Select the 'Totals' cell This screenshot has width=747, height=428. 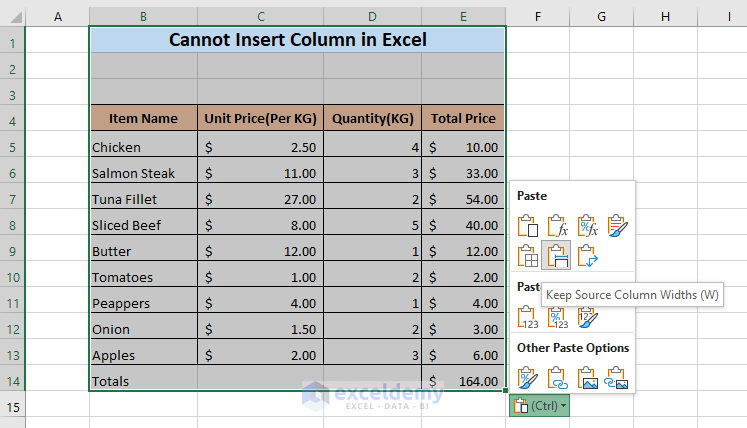click(x=143, y=378)
